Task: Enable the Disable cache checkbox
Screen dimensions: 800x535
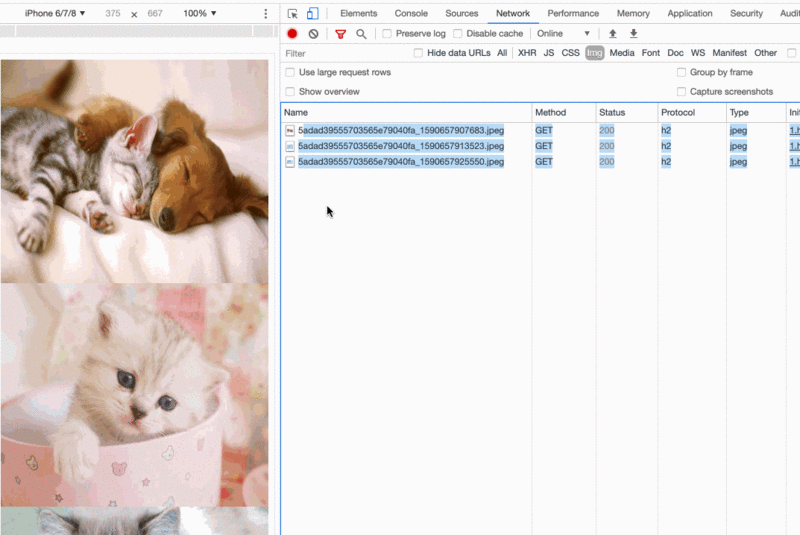Action: 458,34
